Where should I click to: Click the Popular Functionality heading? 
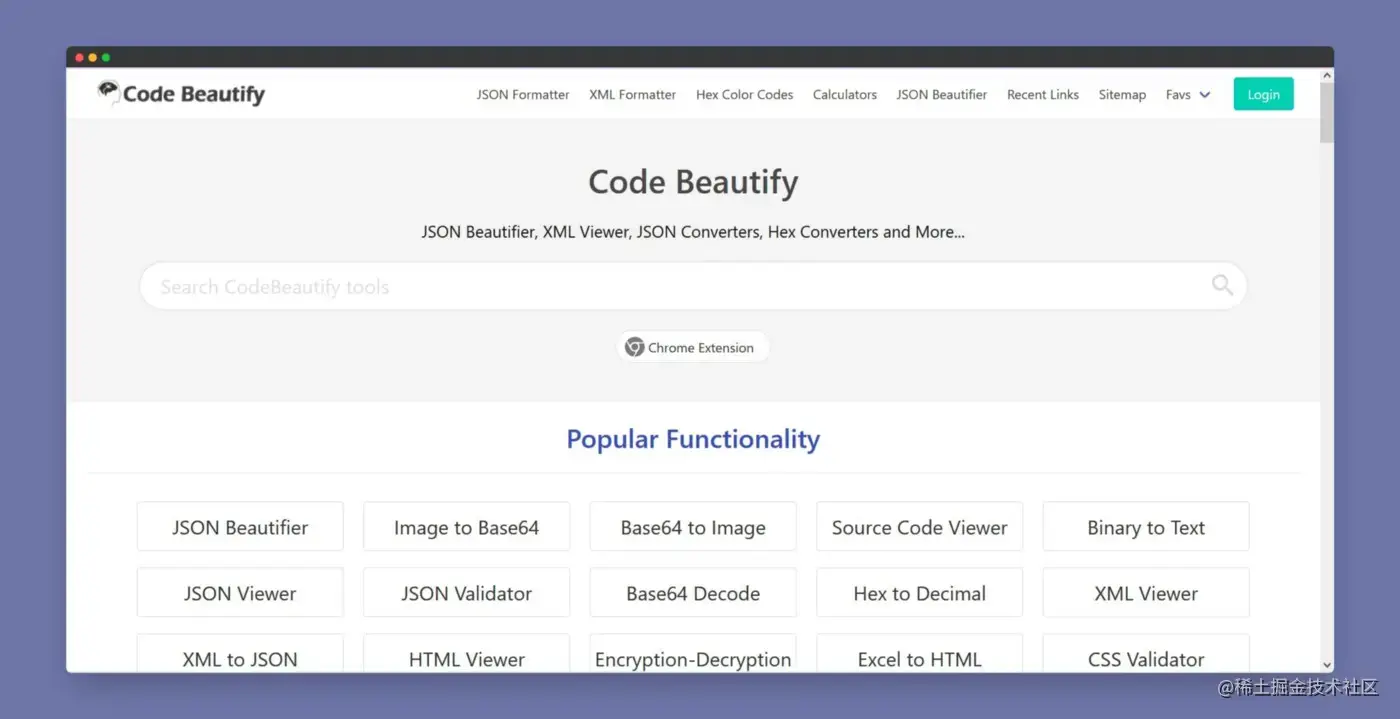693,439
